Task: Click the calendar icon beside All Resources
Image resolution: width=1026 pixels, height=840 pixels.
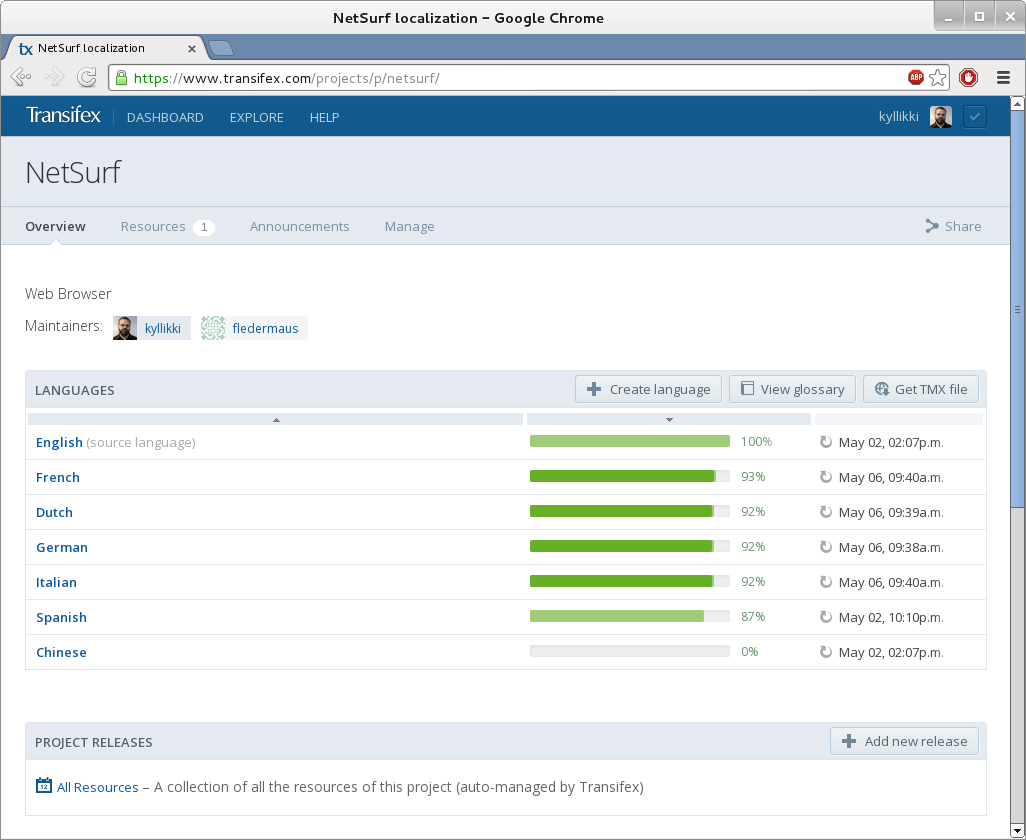Action: tap(44, 785)
